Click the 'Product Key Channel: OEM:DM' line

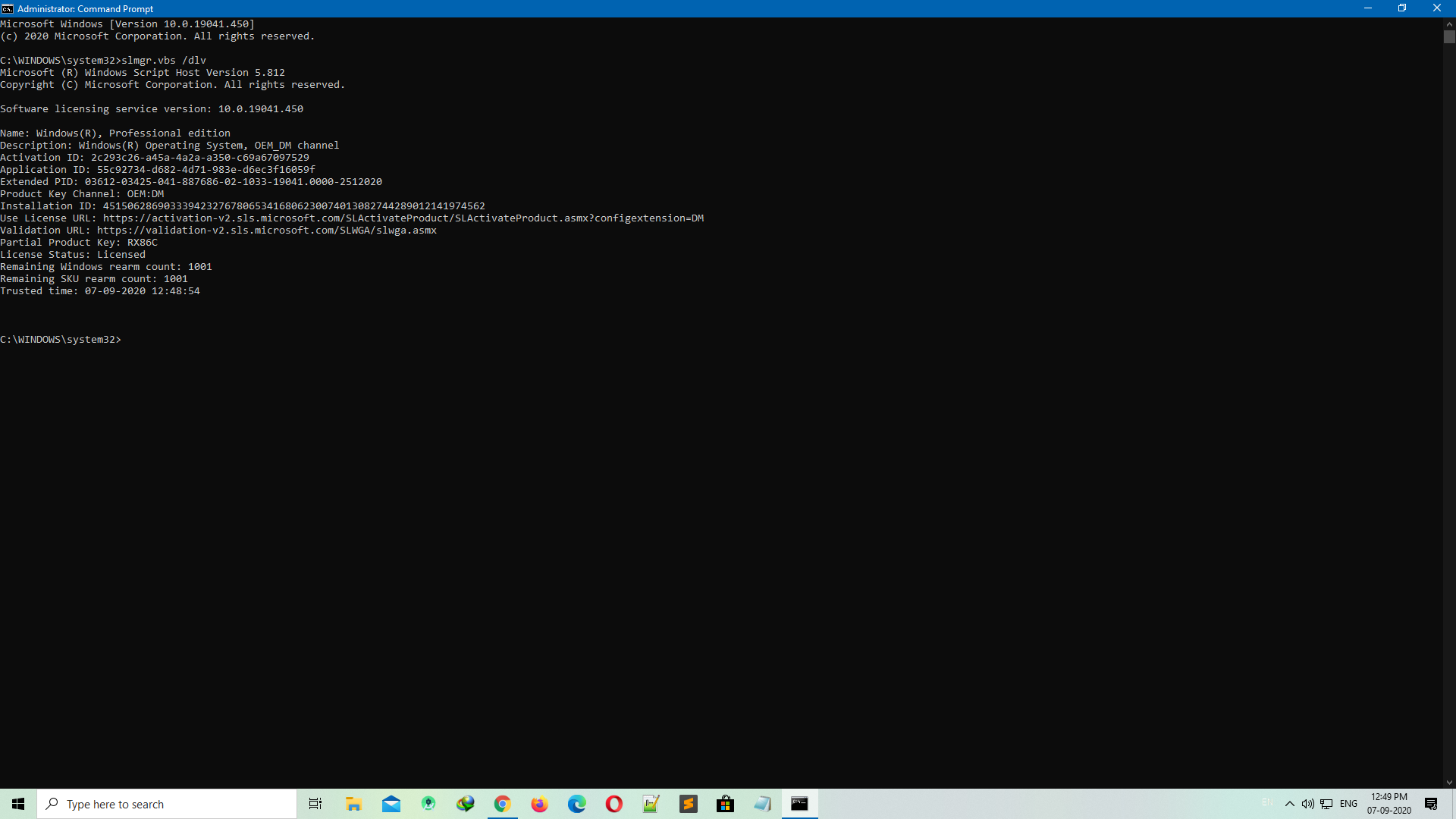tap(82, 194)
